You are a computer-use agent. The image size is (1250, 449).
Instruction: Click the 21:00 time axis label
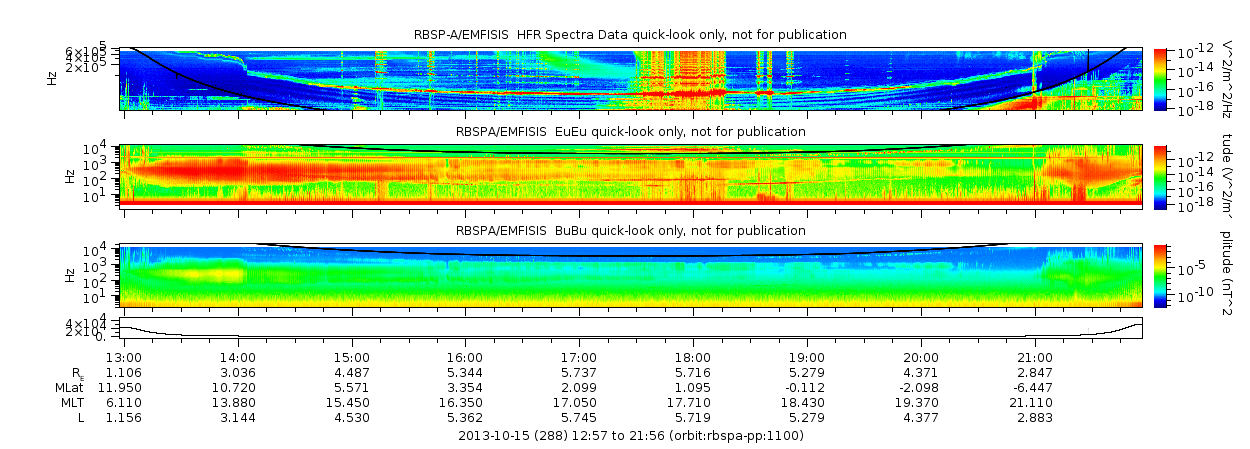1035,357
